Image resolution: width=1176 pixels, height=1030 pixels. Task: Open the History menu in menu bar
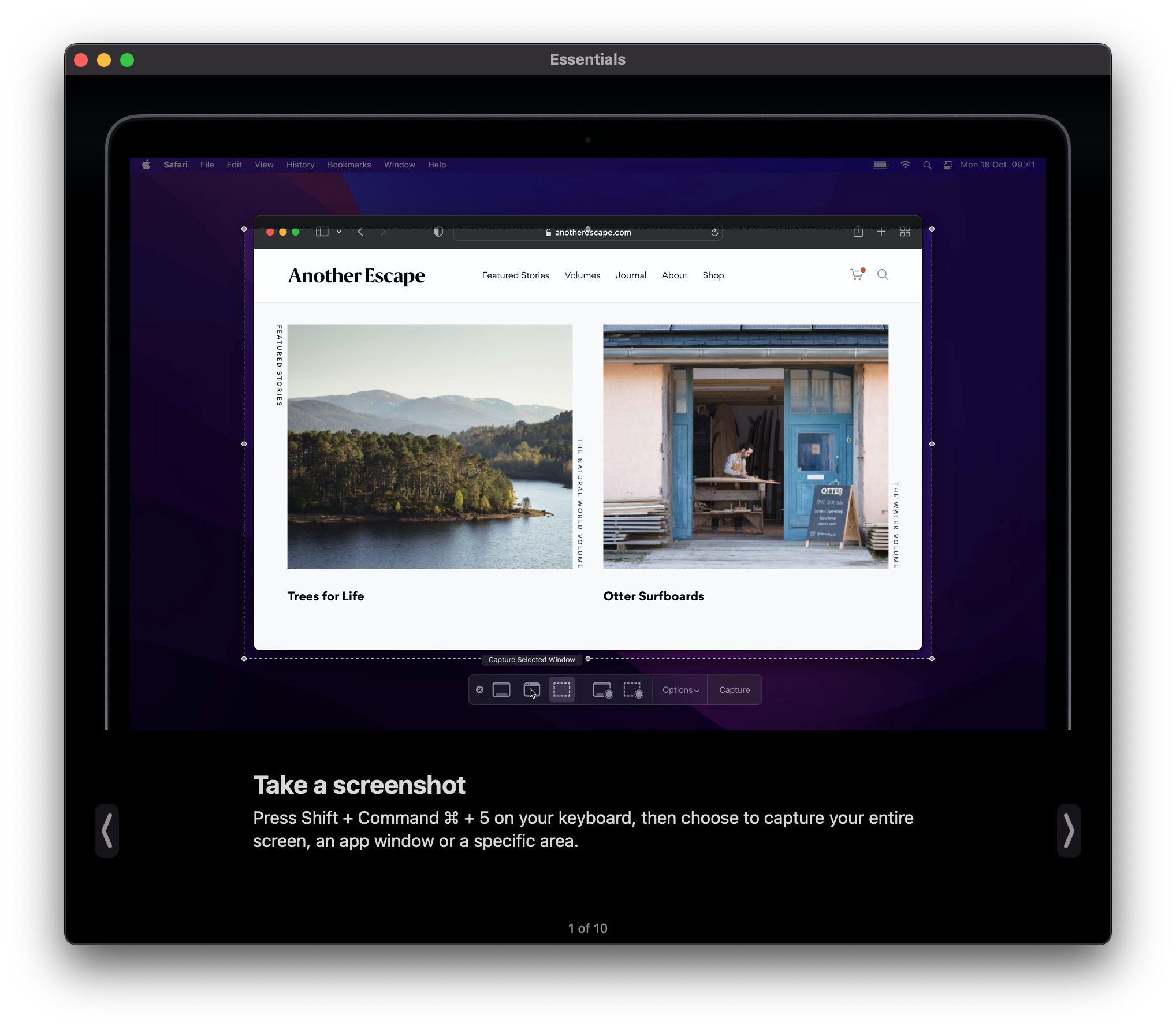pyautogui.click(x=300, y=165)
